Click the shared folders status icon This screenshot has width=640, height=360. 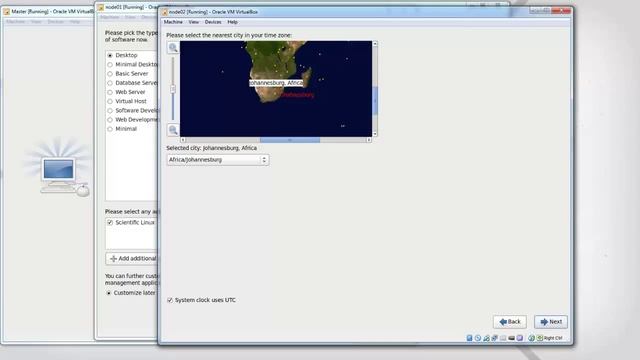pyautogui.click(x=503, y=338)
